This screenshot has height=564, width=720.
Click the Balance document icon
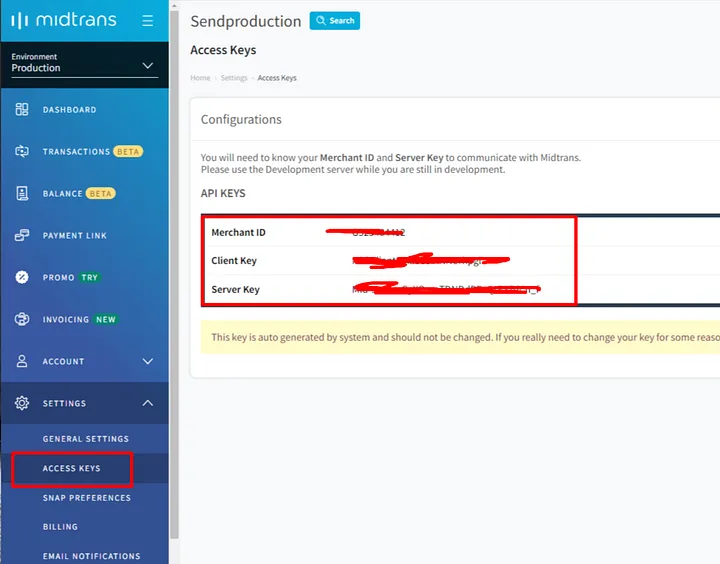point(22,193)
